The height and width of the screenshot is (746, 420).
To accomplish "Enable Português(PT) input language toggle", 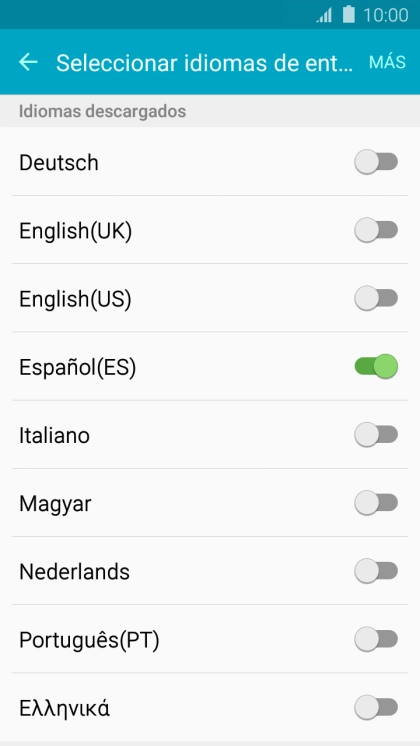I will 376,639.
